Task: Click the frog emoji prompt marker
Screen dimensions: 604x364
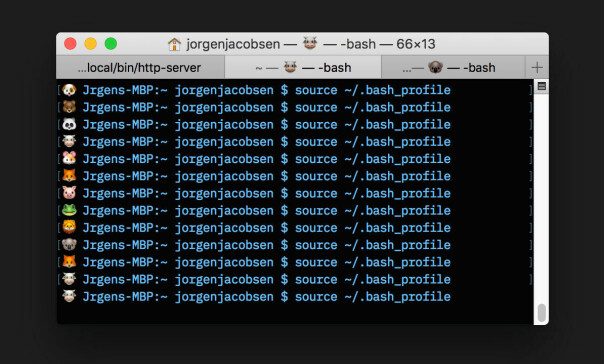Action: (69, 210)
